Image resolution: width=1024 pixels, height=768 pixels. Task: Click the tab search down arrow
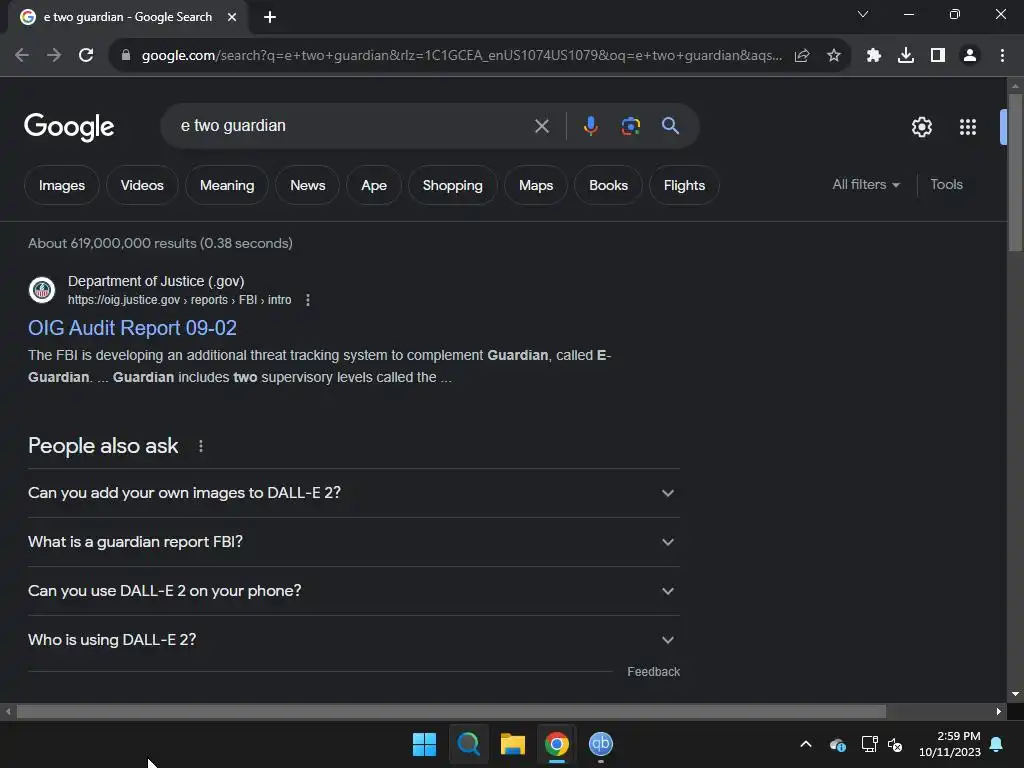863,14
